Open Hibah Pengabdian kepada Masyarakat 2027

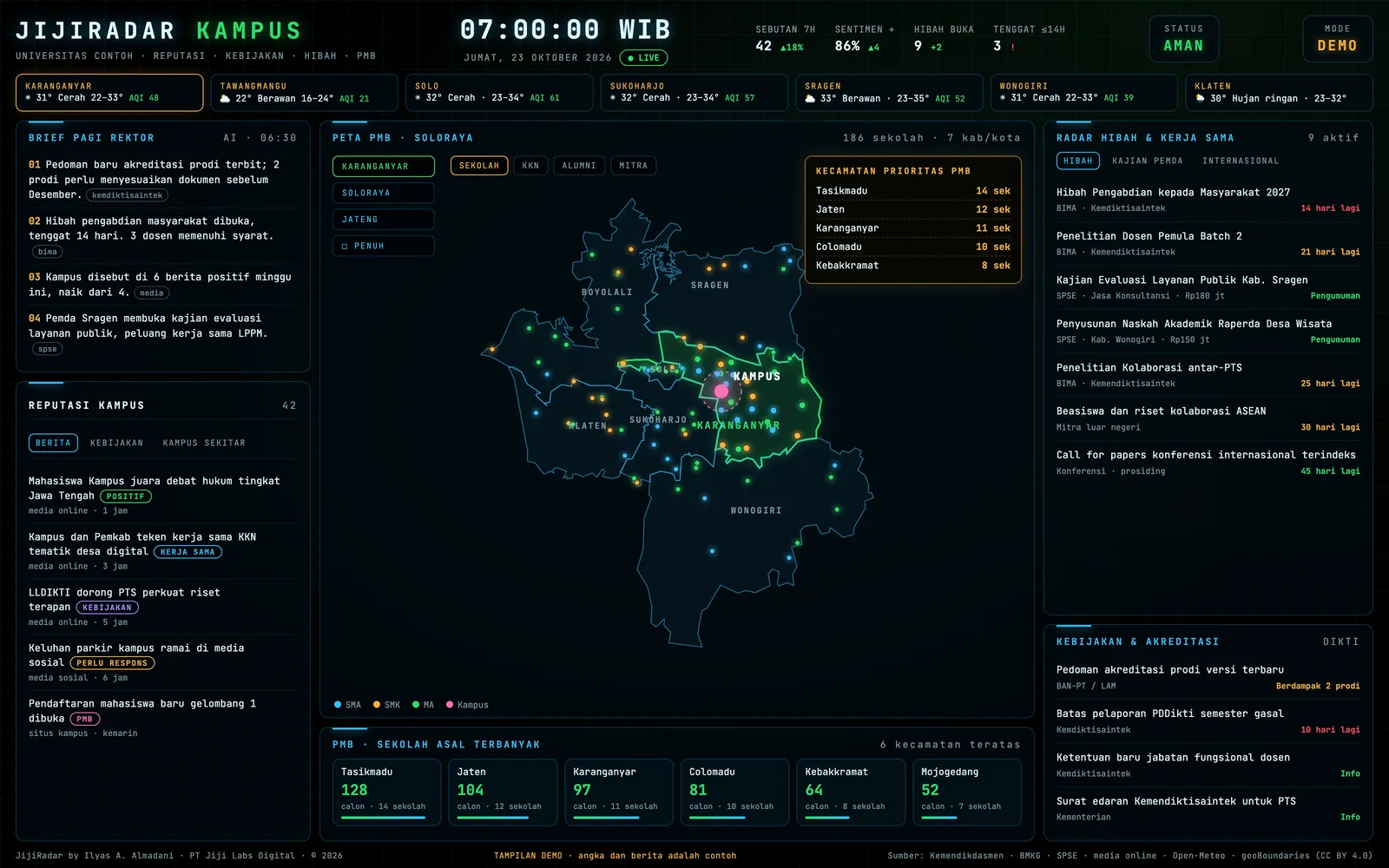[1208, 201]
